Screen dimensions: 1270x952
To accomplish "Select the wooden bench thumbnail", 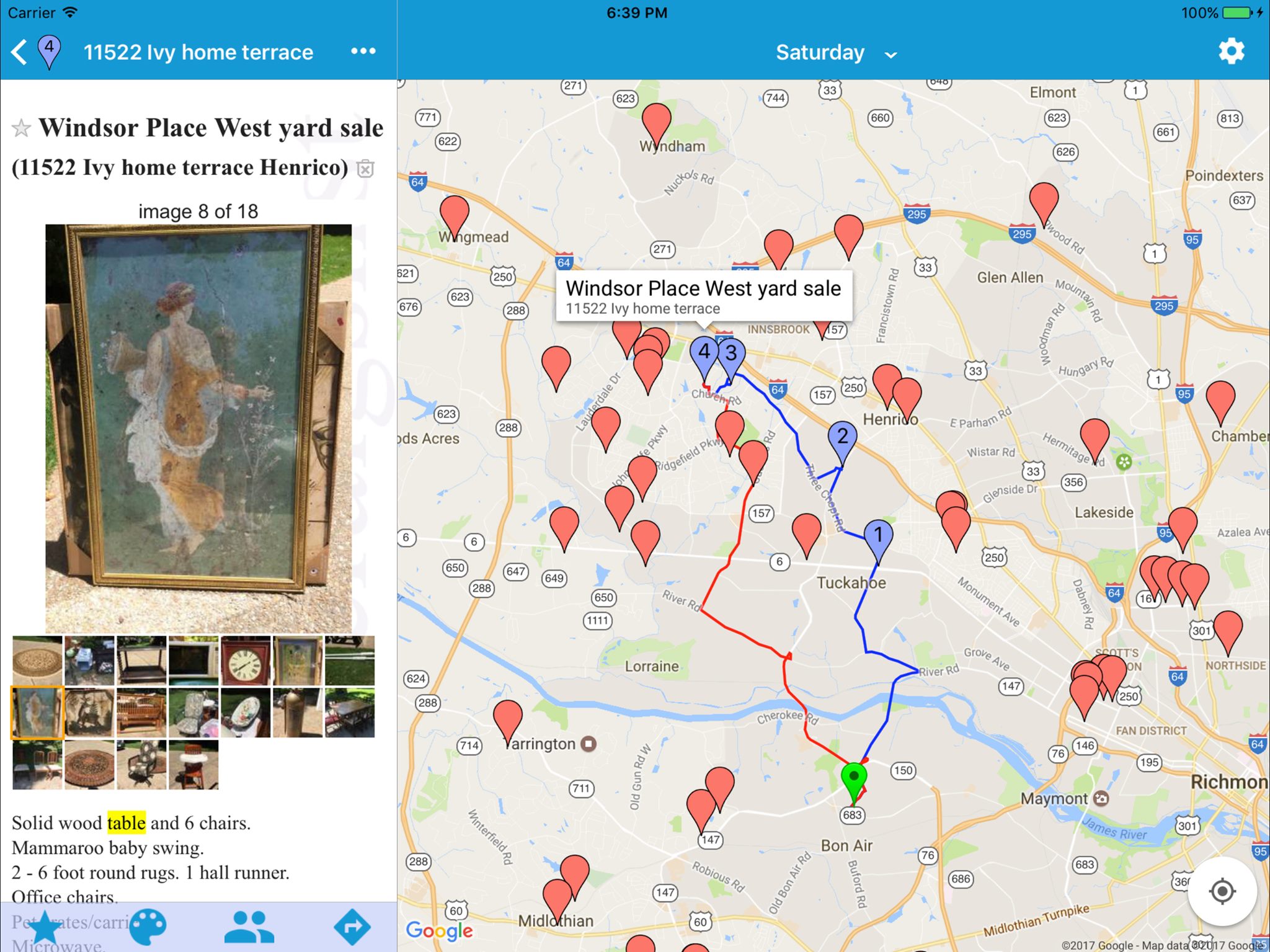I will pos(141,713).
